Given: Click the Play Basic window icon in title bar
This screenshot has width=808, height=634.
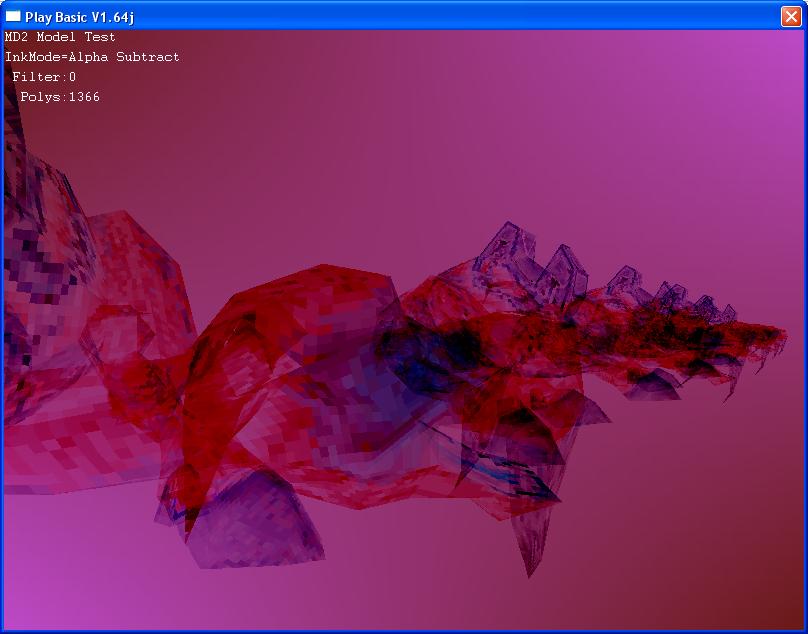Looking at the screenshot, I should 13,16.
